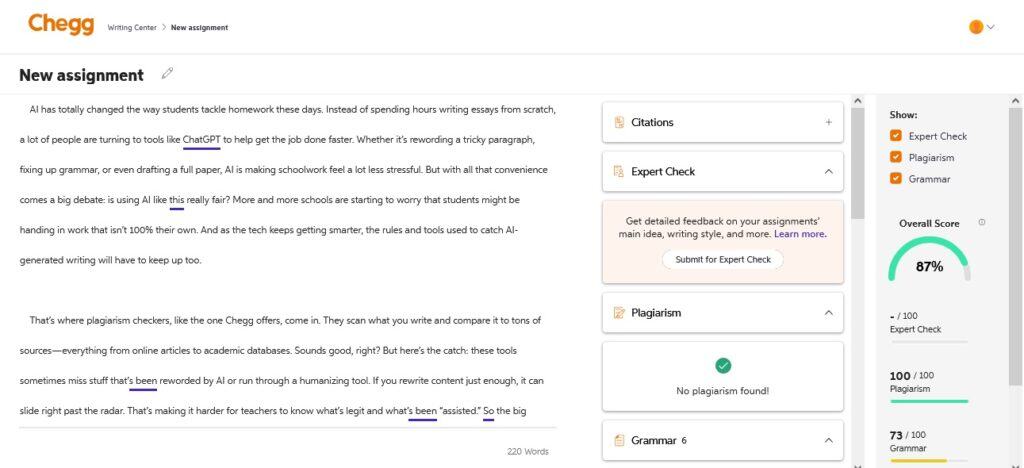
Task: Click the right sidebar scrollbar thumb
Action: pos(1016,247)
